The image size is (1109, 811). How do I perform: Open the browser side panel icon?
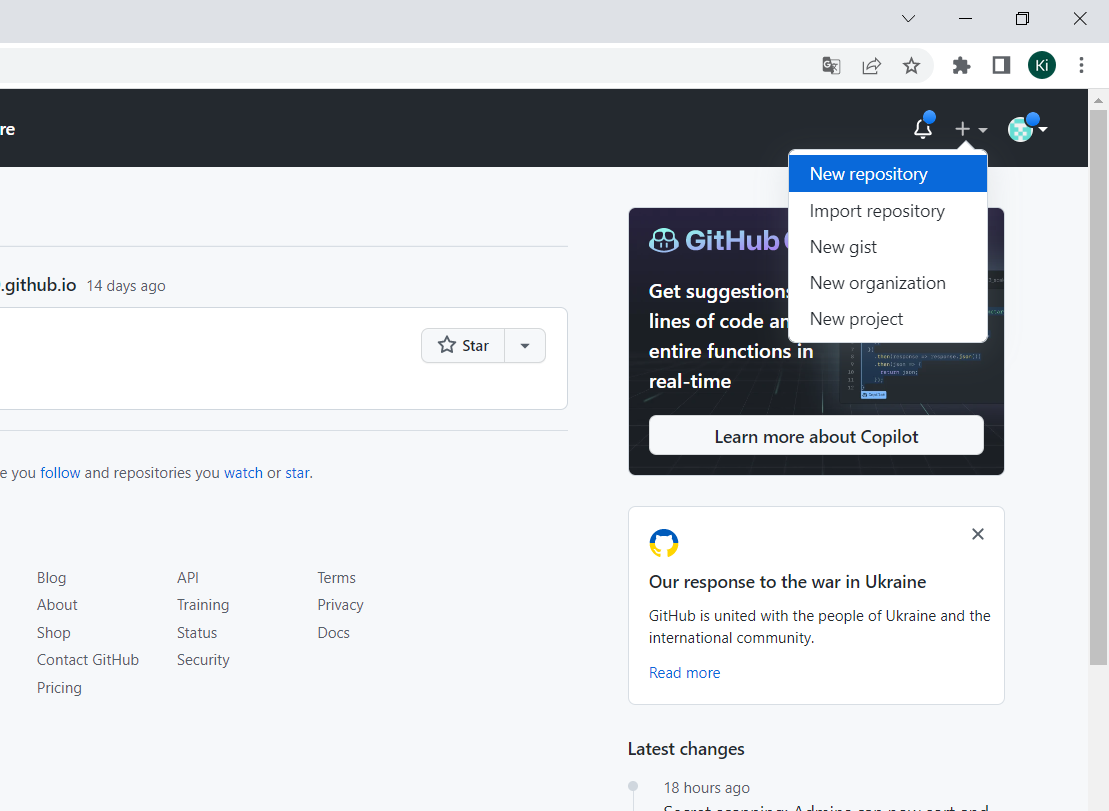(1000, 65)
